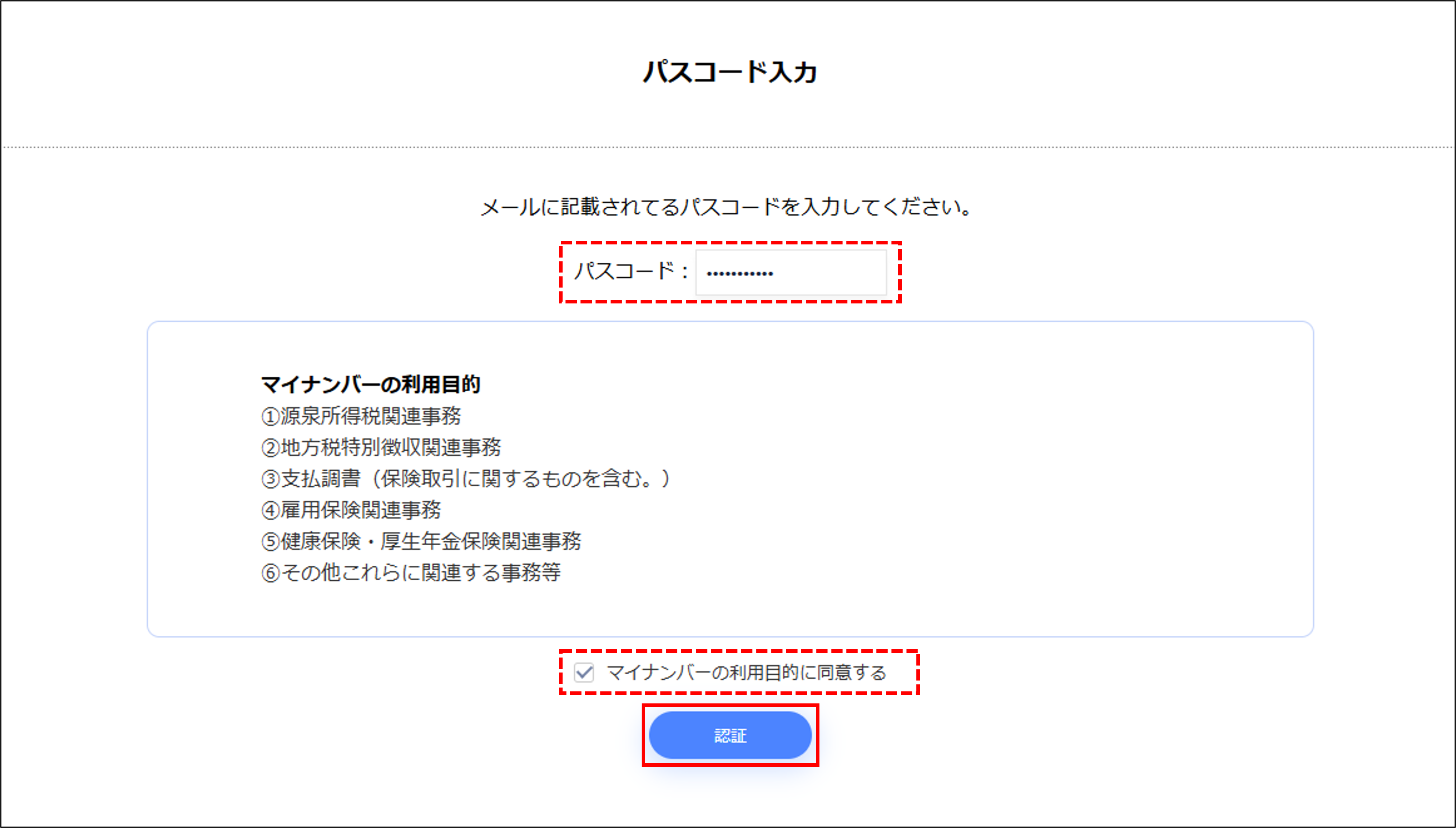Click the masked passcode dots

pyautogui.click(x=739, y=273)
